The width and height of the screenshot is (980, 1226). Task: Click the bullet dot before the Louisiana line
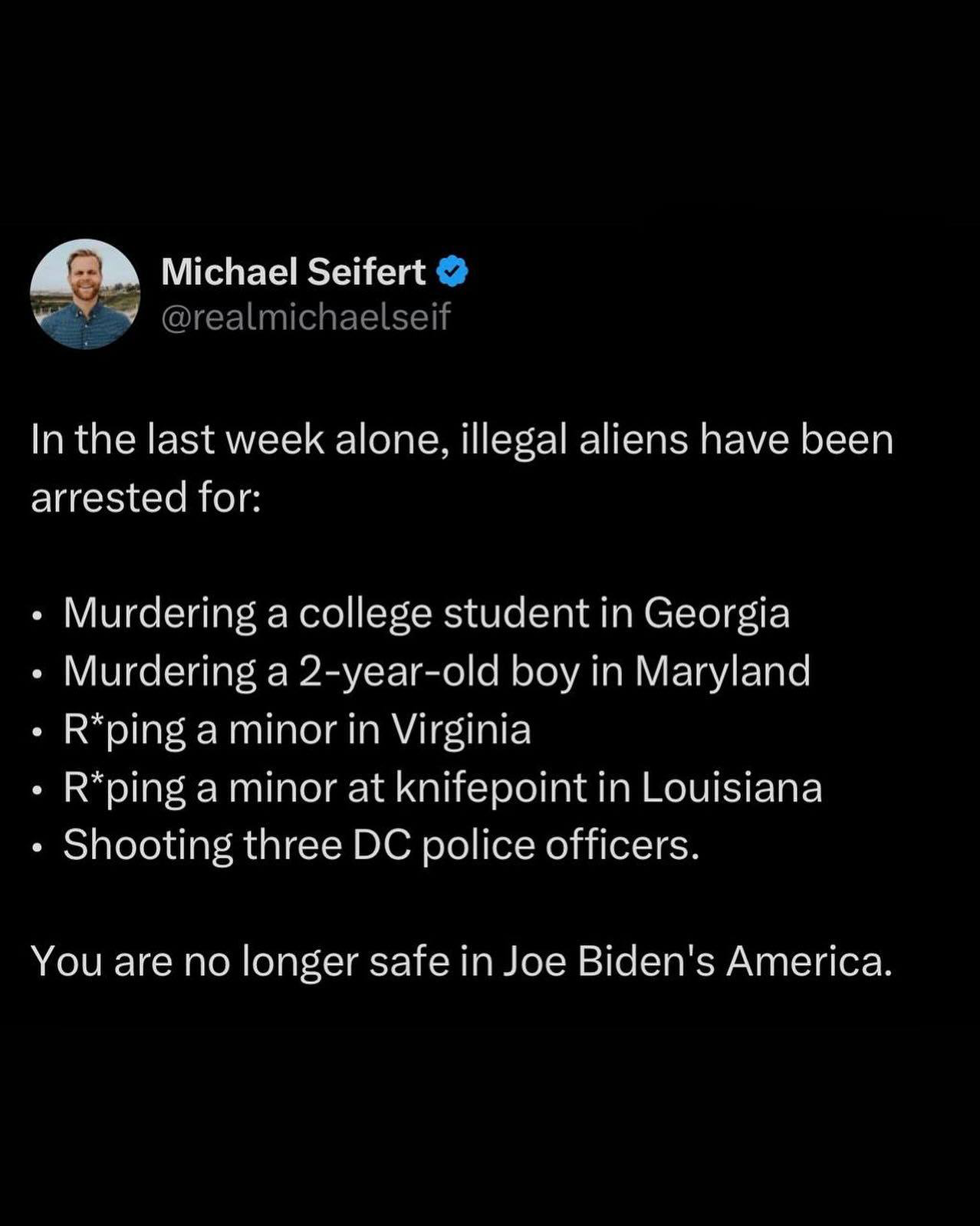click(37, 790)
